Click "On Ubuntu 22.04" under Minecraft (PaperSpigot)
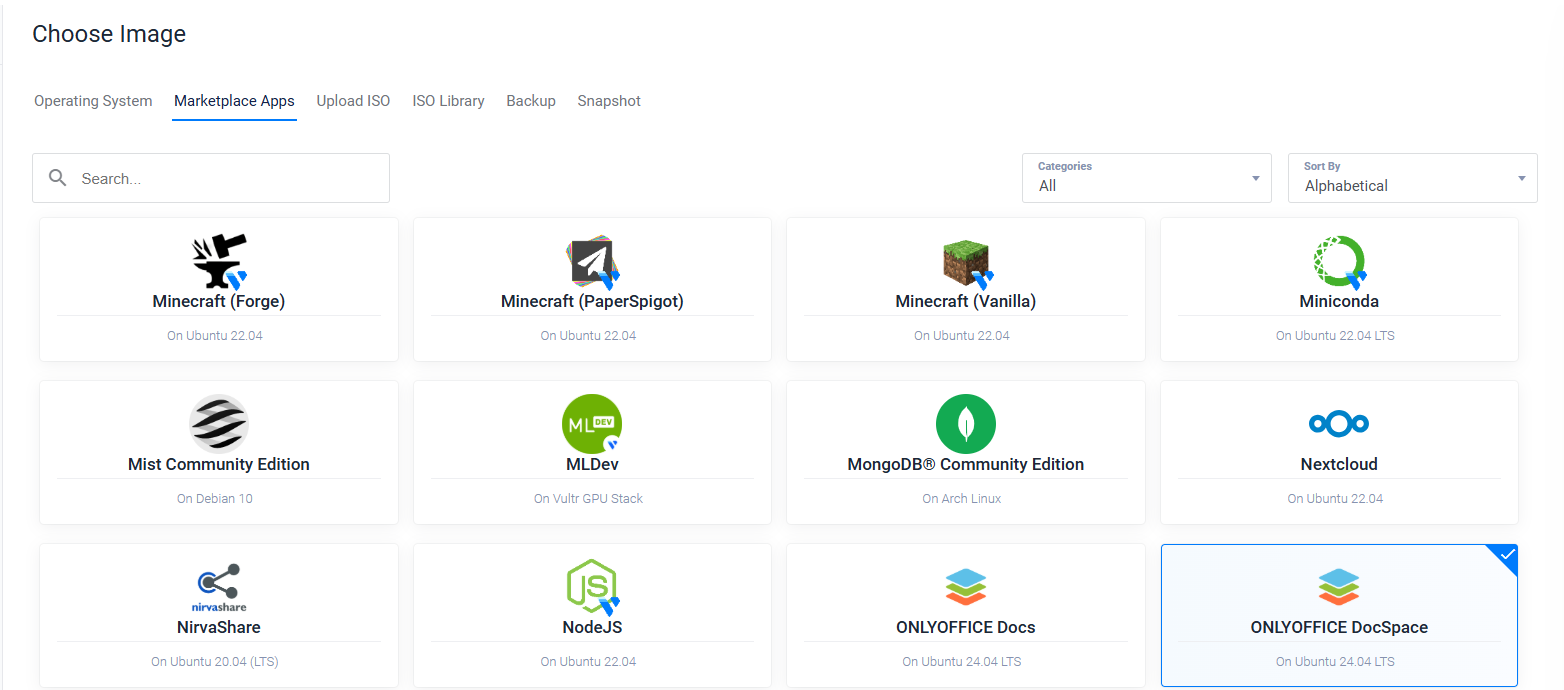The image size is (1564, 690). [588, 335]
